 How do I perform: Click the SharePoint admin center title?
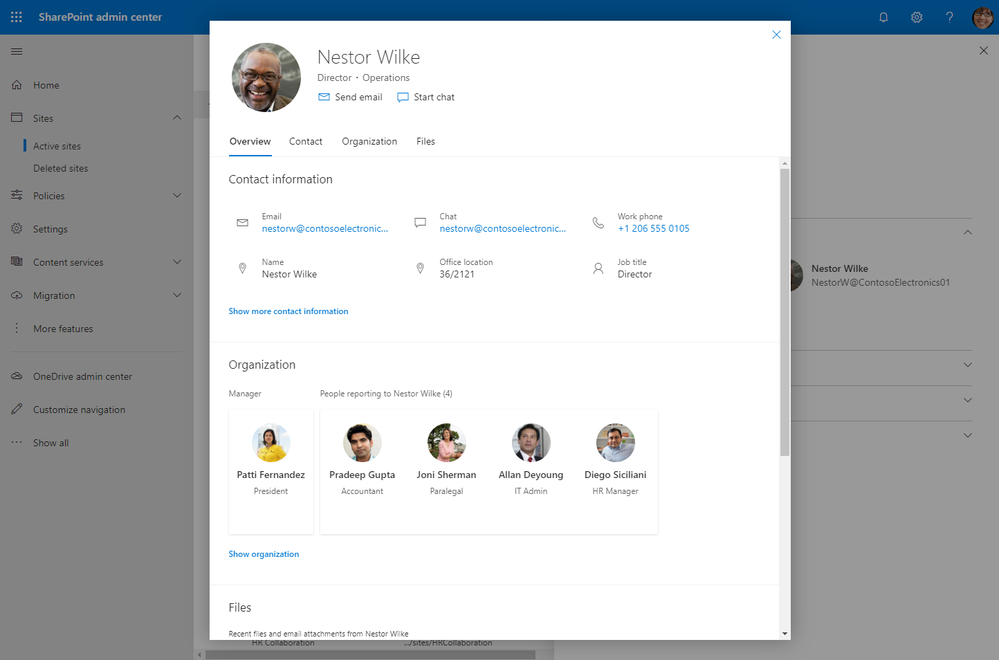click(x=100, y=17)
